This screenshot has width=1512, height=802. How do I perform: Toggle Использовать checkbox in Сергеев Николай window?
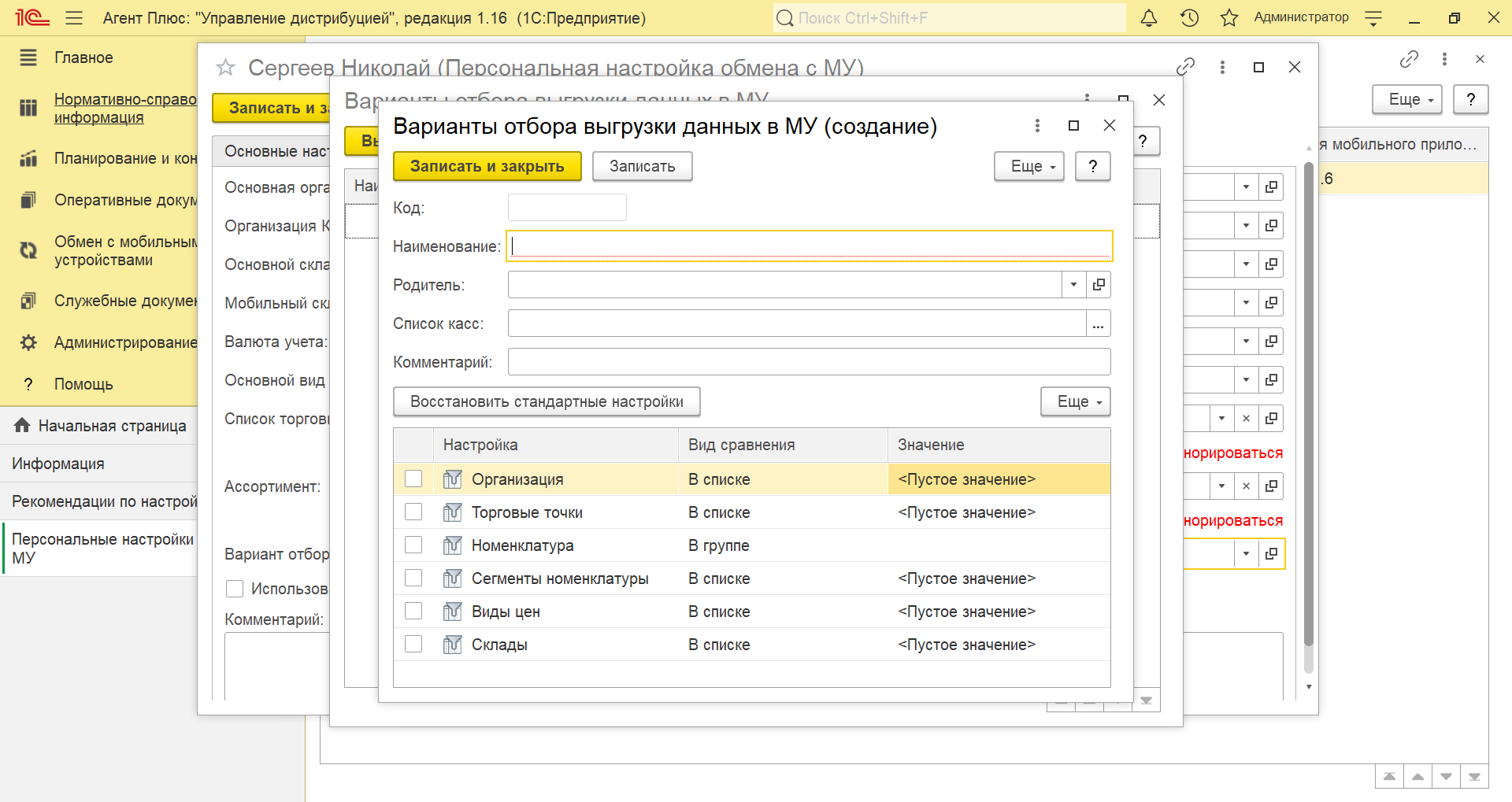pyautogui.click(x=235, y=589)
